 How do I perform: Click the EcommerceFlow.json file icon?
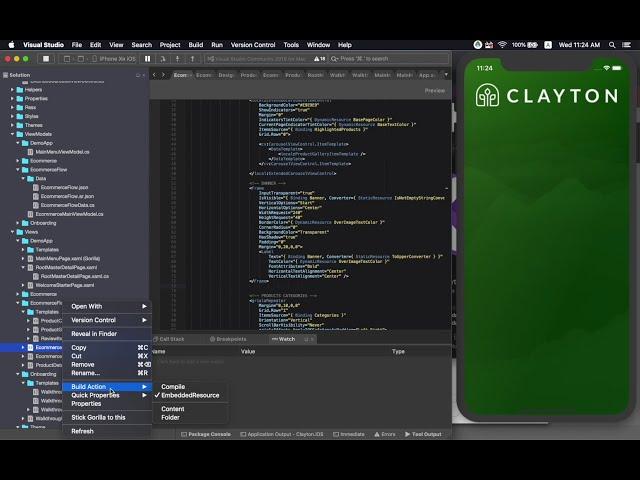point(36,187)
